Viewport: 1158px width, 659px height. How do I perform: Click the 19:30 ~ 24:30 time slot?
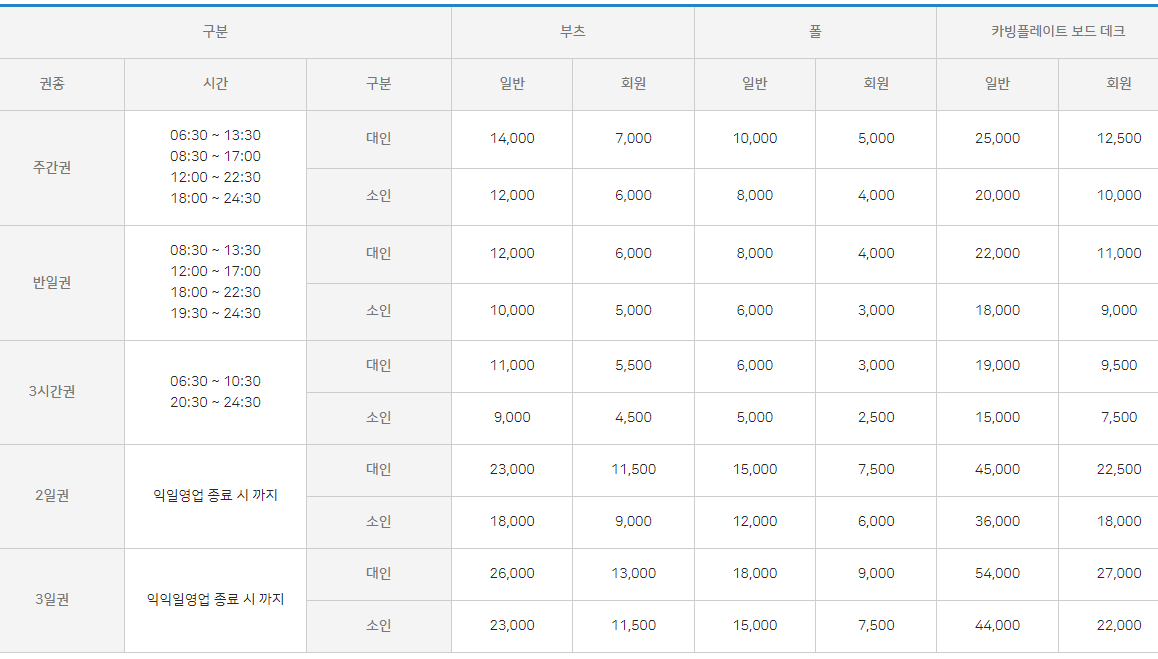click(216, 313)
